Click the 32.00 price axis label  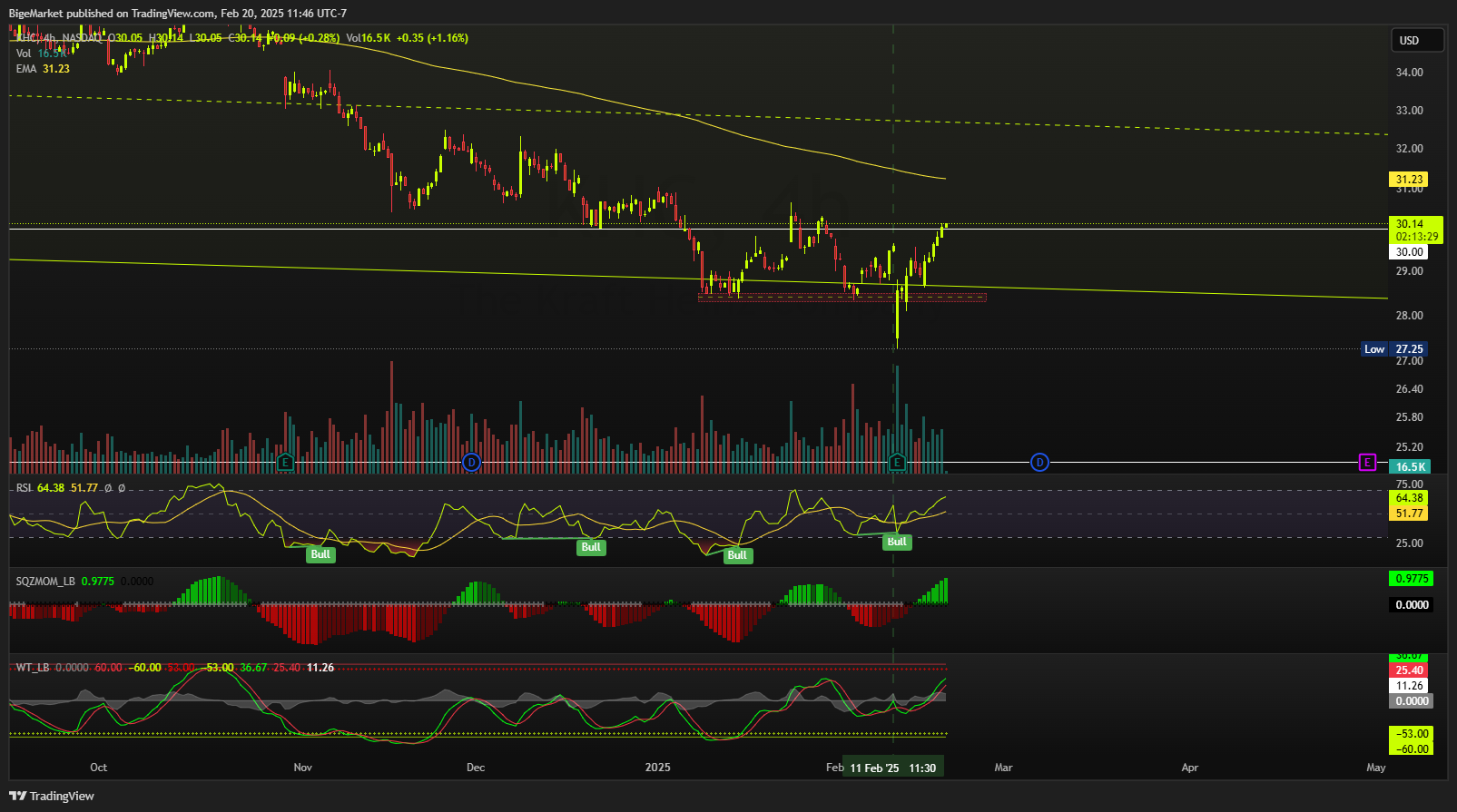point(1409,149)
